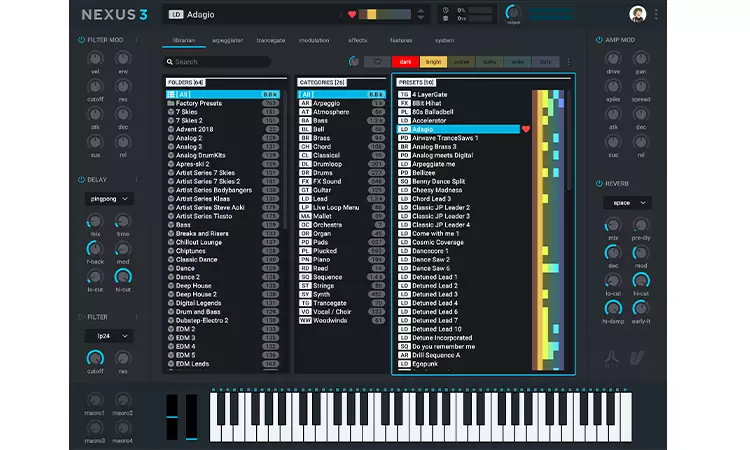Screen dimensions: 750x450
Task: Switch to the effects tab
Action: pyautogui.click(x=358, y=40)
